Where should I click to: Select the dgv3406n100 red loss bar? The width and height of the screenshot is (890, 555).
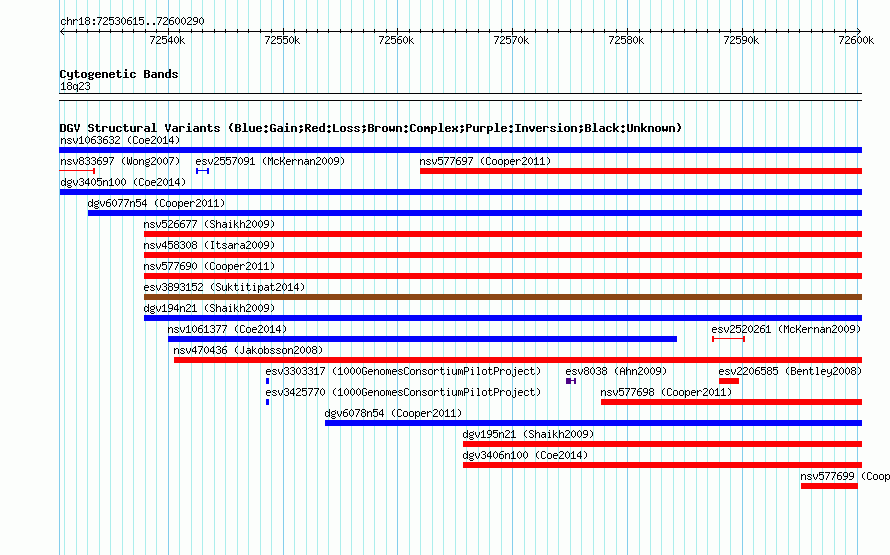[x=662, y=465]
